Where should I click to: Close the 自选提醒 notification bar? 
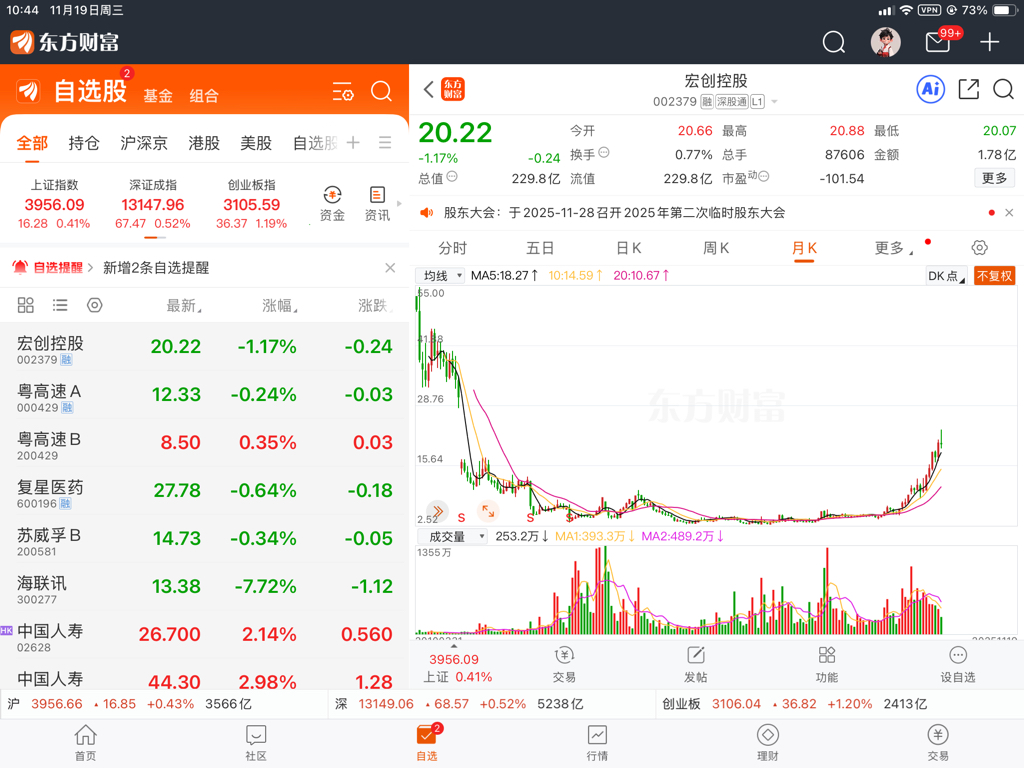click(390, 268)
